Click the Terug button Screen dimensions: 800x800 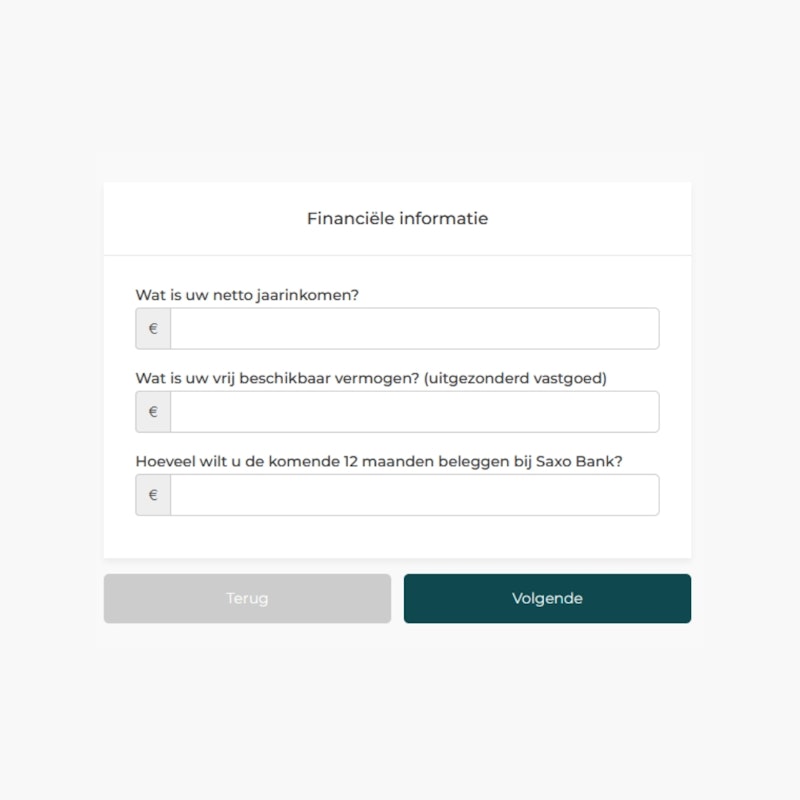(247, 598)
